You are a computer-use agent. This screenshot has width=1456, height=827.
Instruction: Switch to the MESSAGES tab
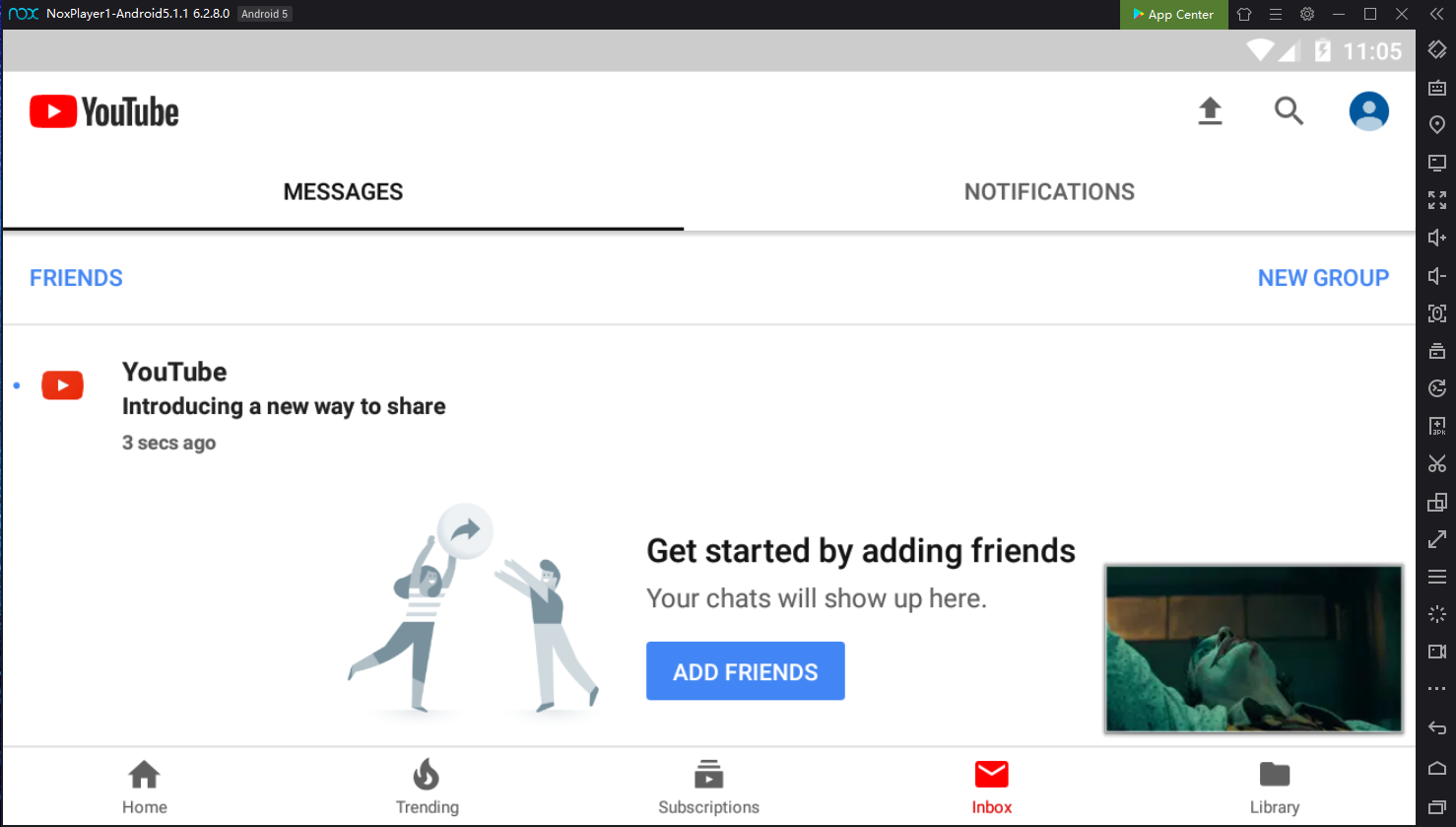pyautogui.click(x=343, y=192)
